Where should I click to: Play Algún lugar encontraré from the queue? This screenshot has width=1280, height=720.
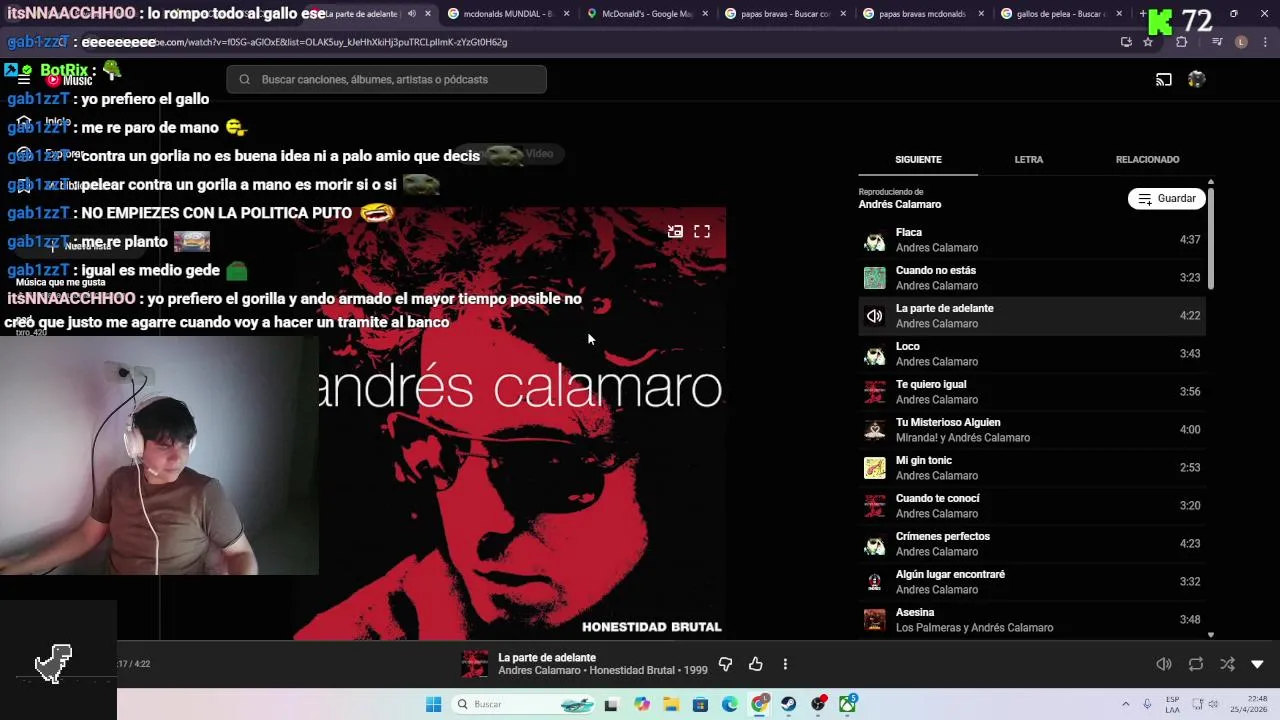pyautogui.click(x=1031, y=582)
